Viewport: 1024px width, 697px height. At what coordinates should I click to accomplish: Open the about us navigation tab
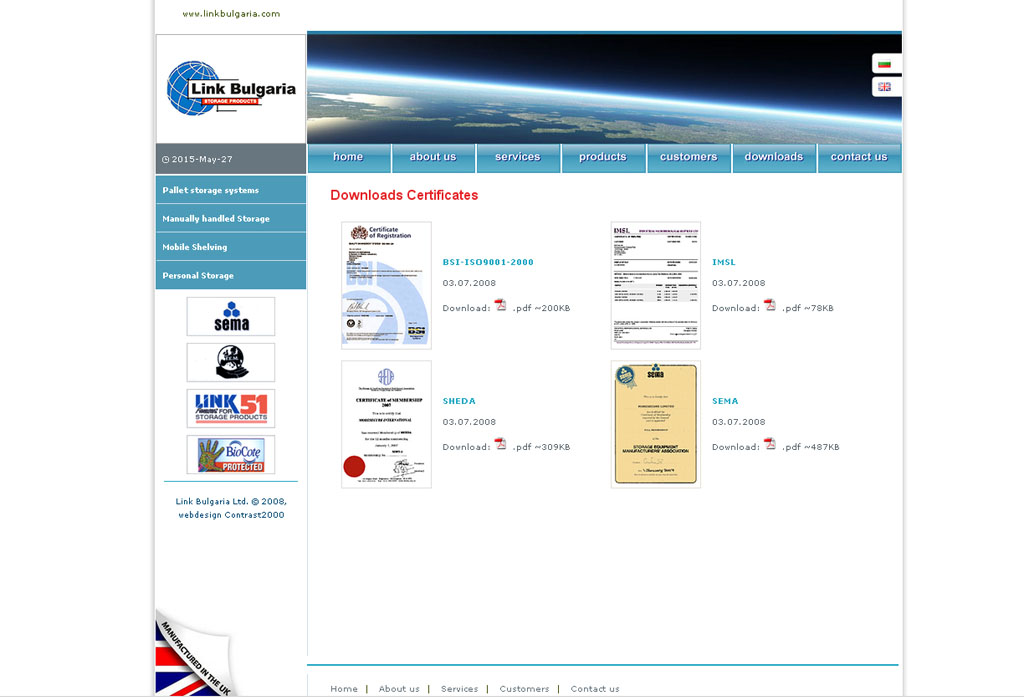pos(432,157)
